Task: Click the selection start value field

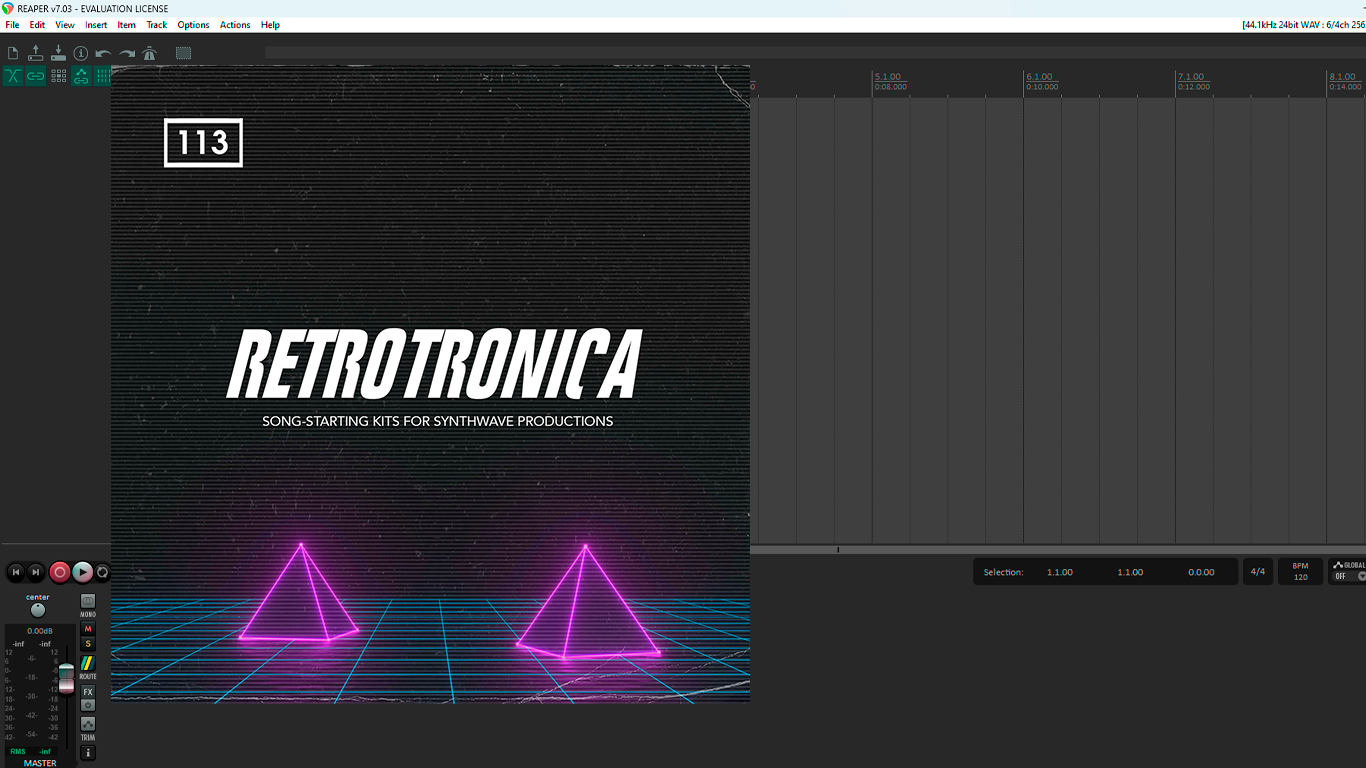Action: (x=1060, y=572)
